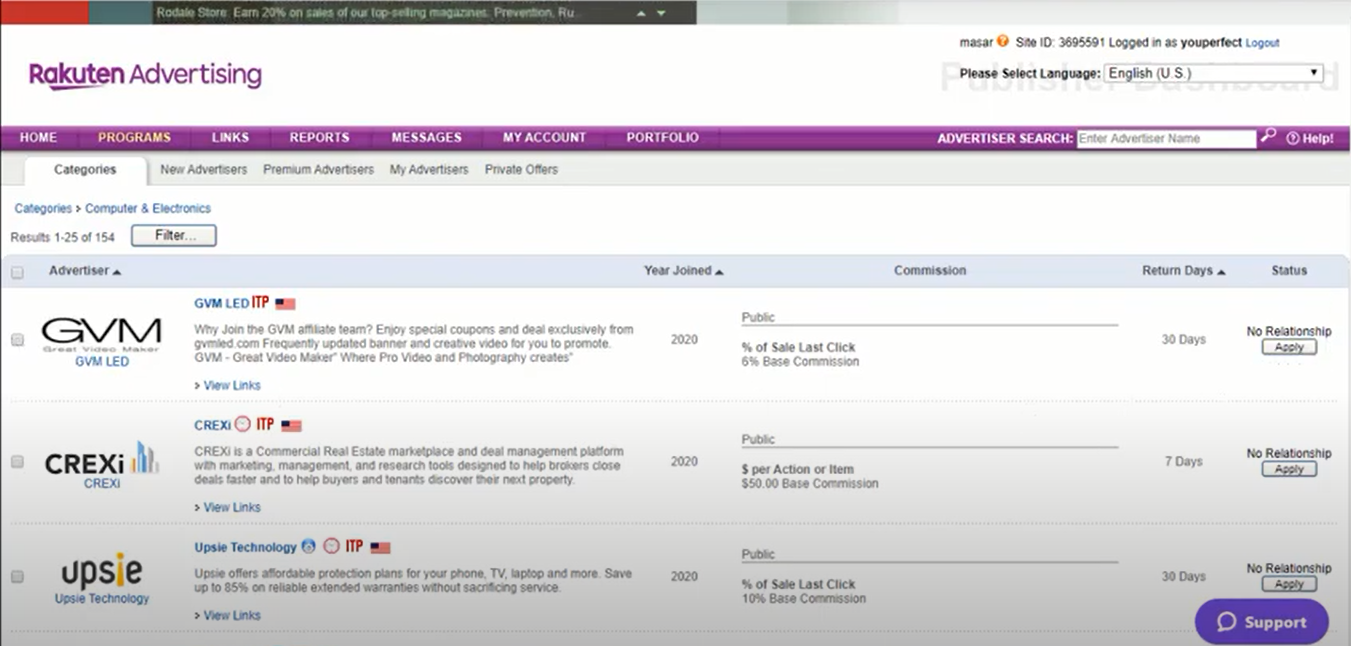Viewport: 1351px width, 646px height.
Task: Click the ITP icon beside GVM LED
Action: [261, 303]
